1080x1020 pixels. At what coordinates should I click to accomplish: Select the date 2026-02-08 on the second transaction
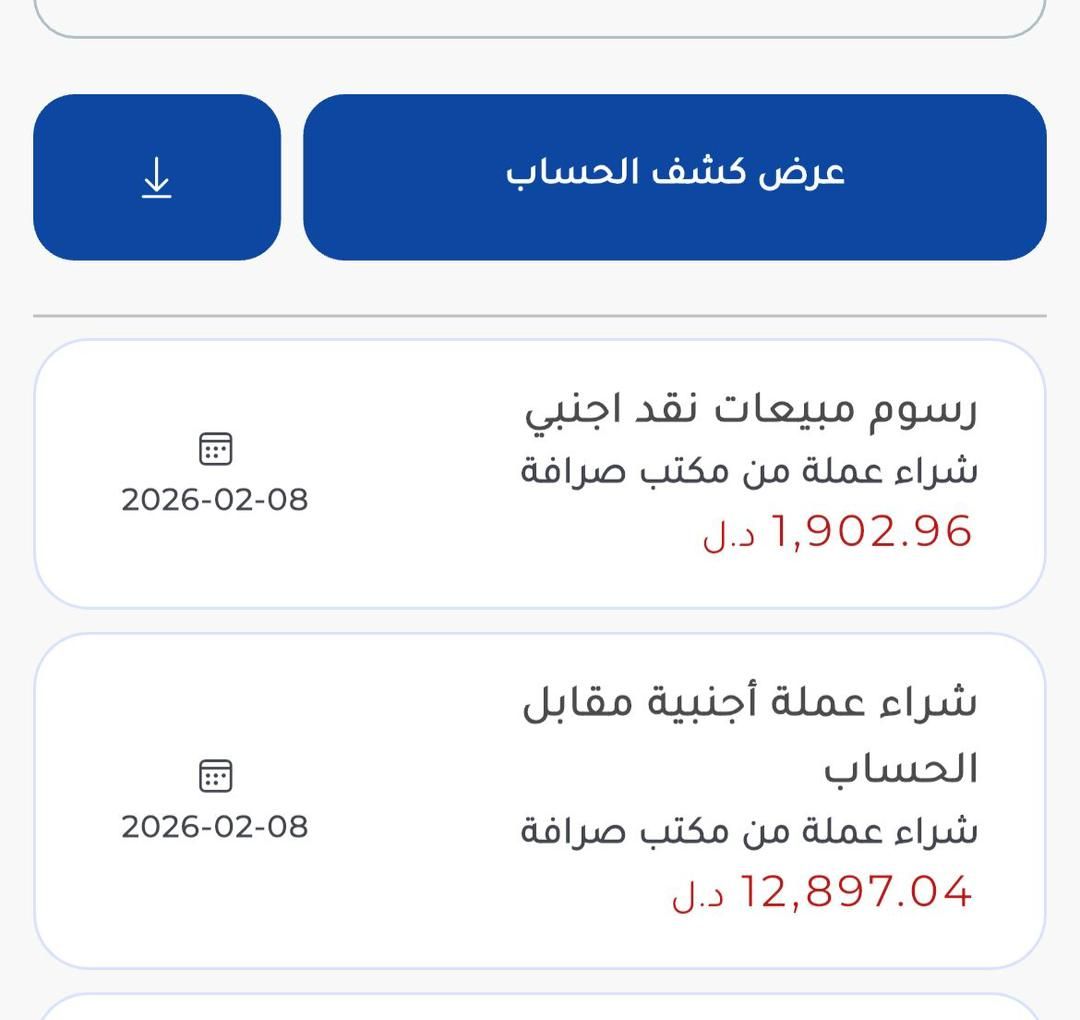point(216,825)
